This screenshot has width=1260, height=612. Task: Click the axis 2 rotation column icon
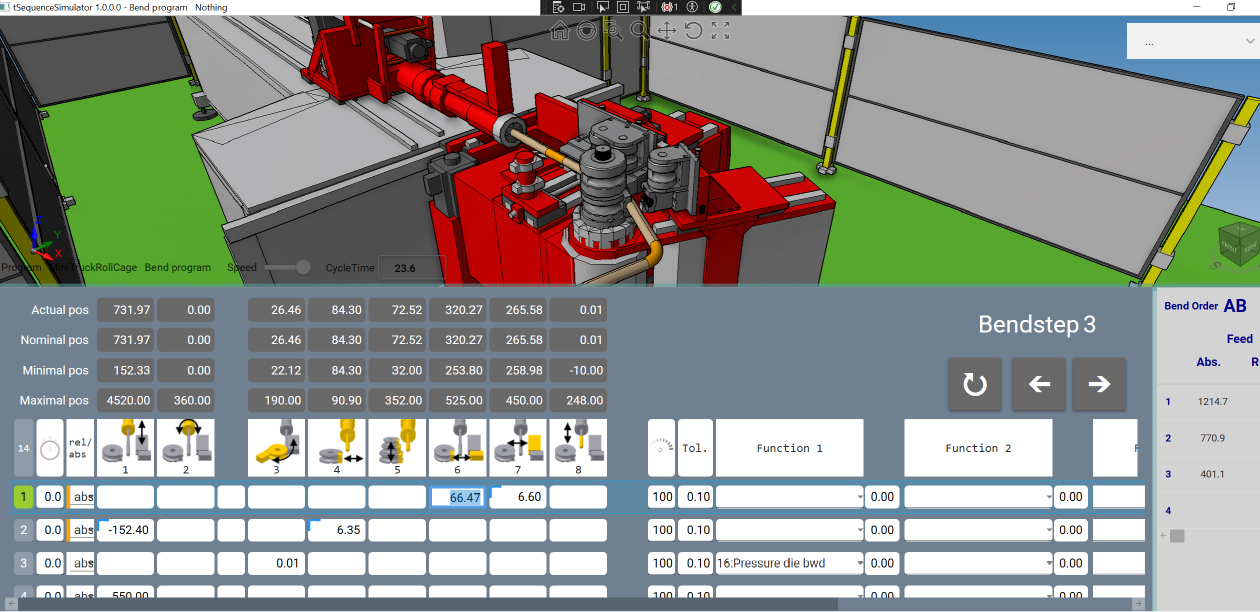pyautogui.click(x=185, y=447)
